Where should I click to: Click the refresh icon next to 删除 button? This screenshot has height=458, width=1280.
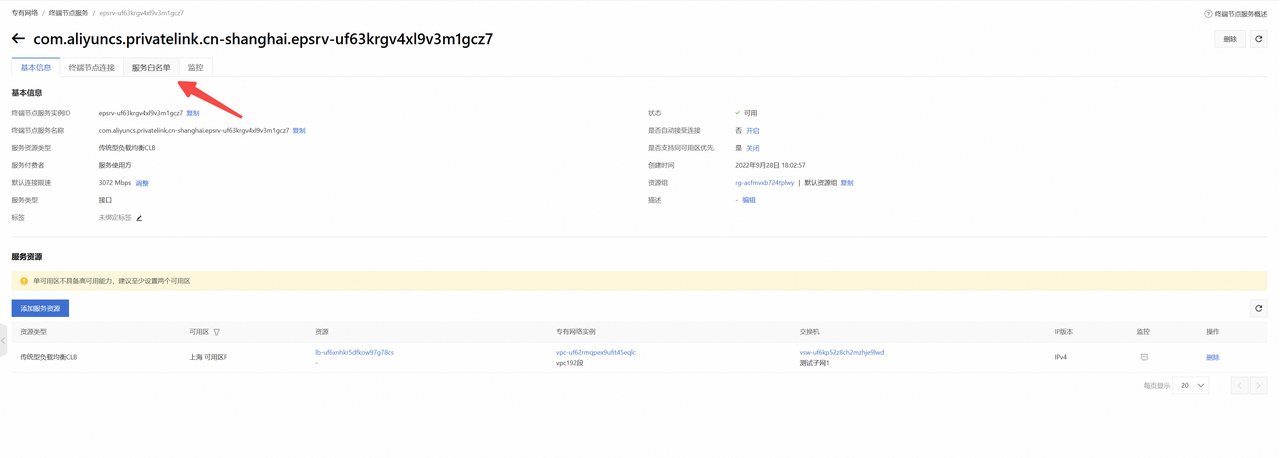(x=1259, y=39)
